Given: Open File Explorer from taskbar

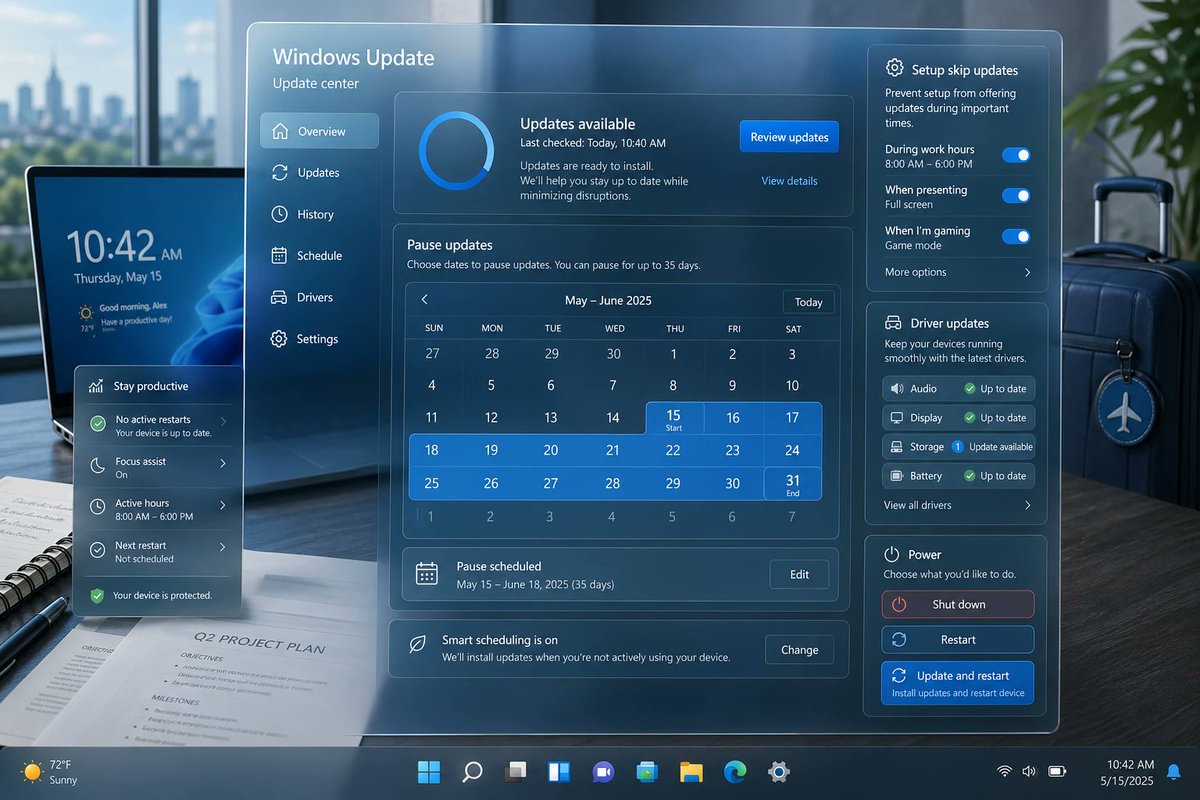Looking at the screenshot, I should [691, 772].
